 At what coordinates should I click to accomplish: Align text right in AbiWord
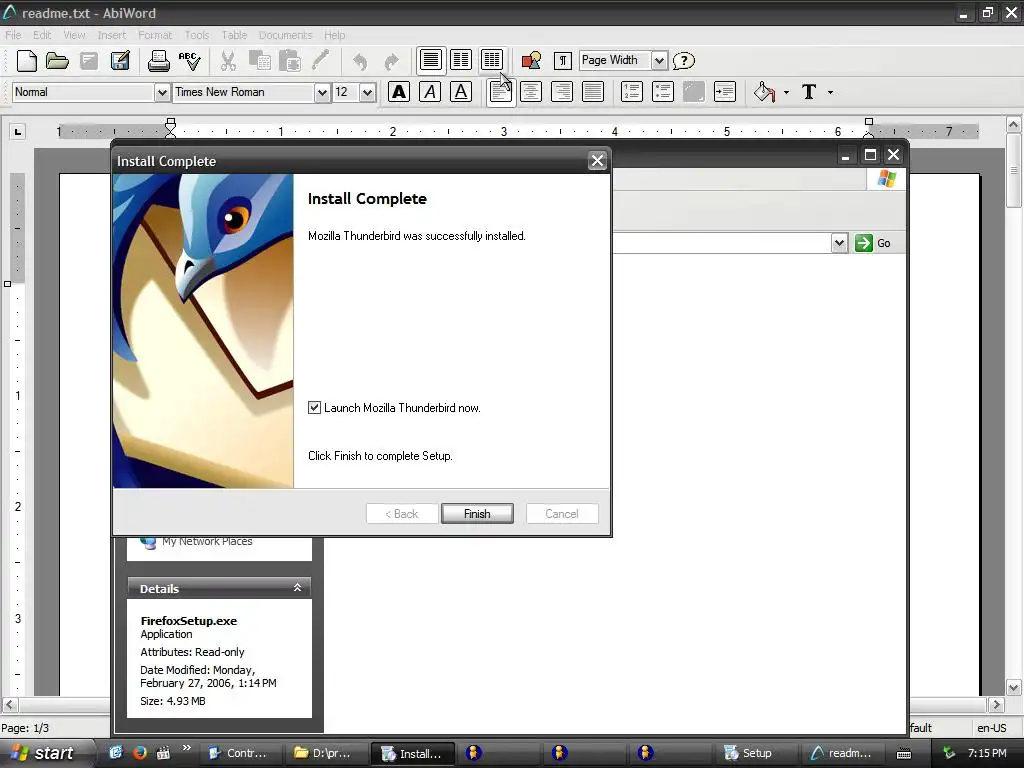pos(562,92)
